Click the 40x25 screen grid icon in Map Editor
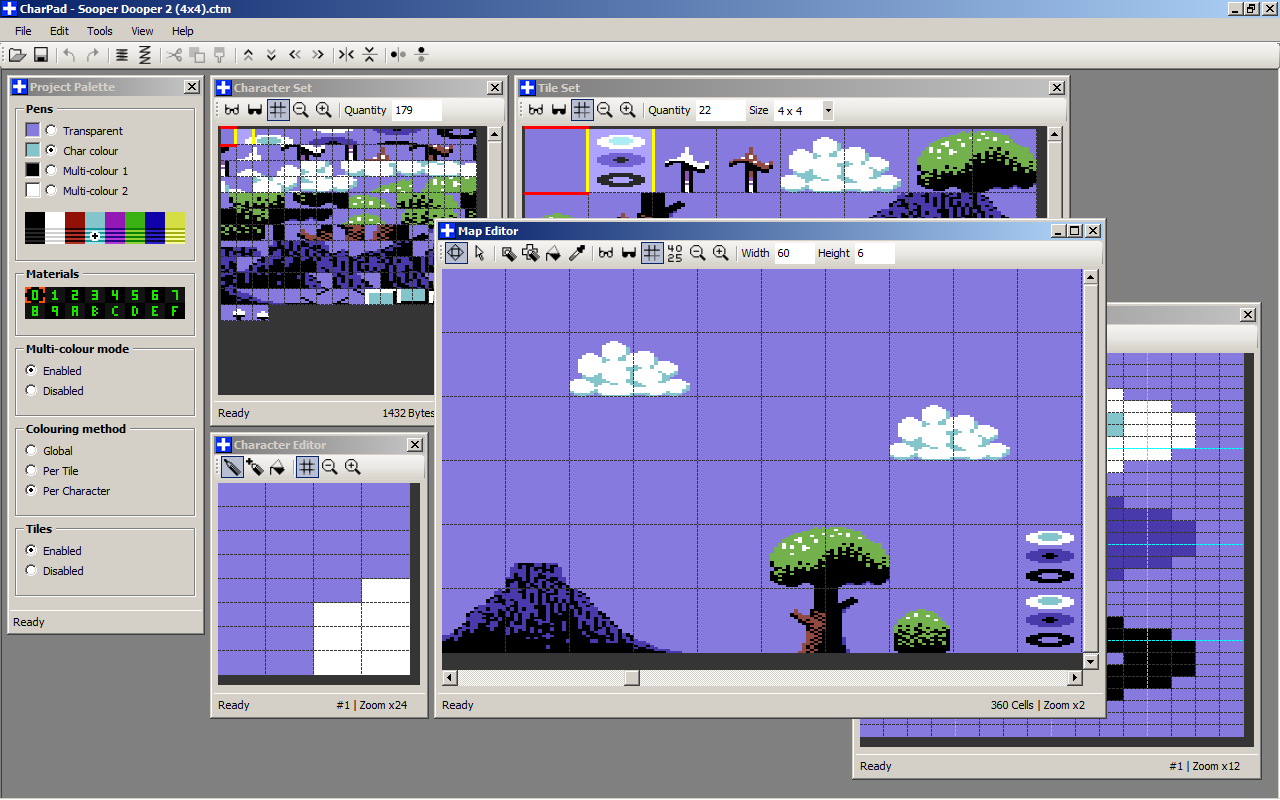 pyautogui.click(x=675, y=253)
